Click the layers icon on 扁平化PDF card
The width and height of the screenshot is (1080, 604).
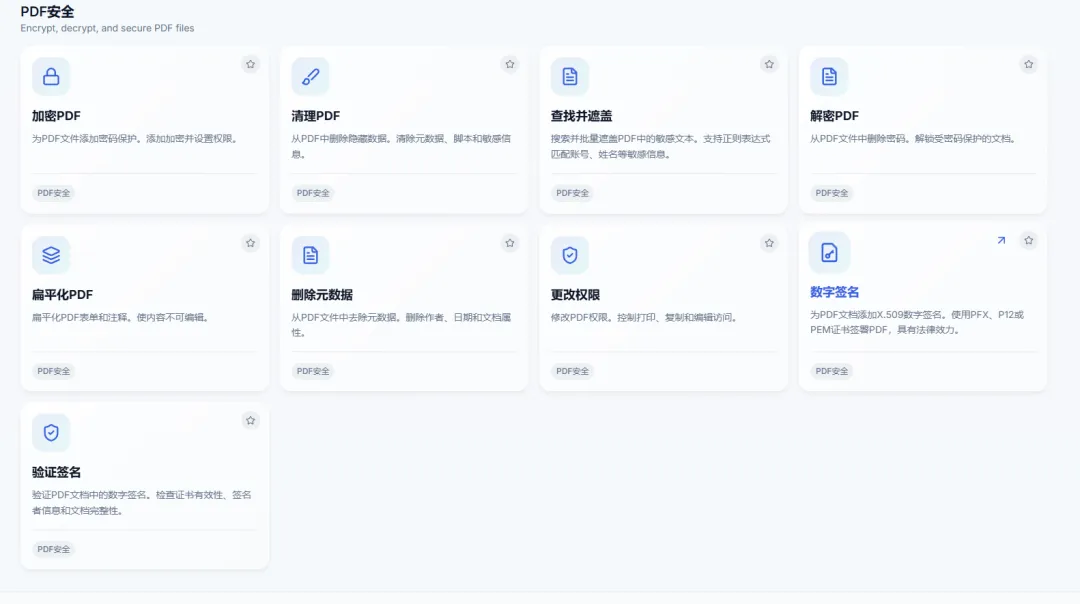(51, 256)
